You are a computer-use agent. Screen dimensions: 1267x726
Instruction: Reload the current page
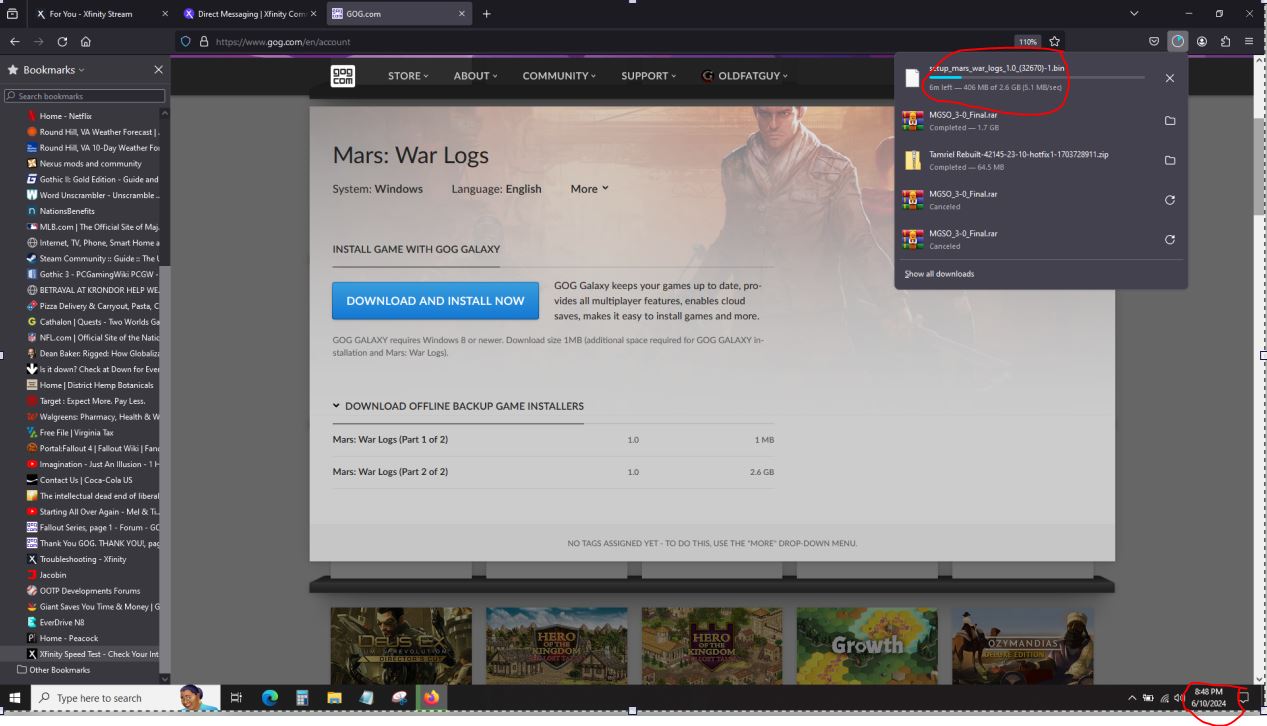[62, 42]
